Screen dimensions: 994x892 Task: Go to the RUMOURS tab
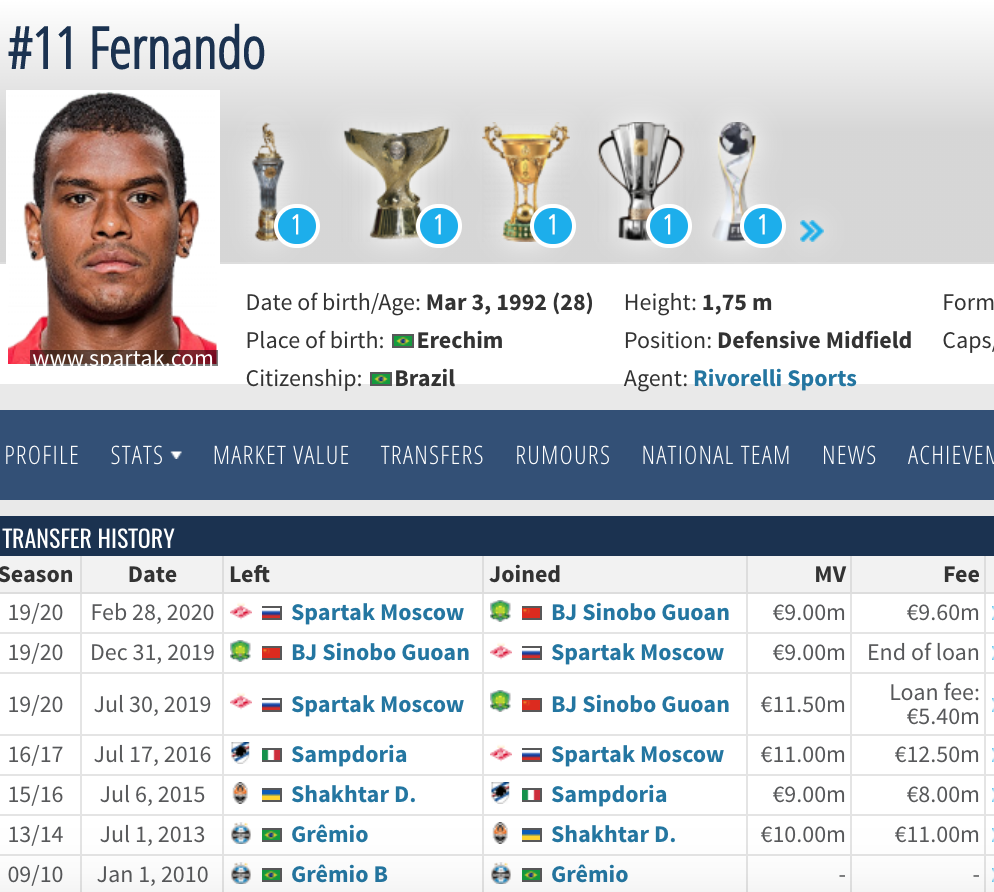[562, 455]
